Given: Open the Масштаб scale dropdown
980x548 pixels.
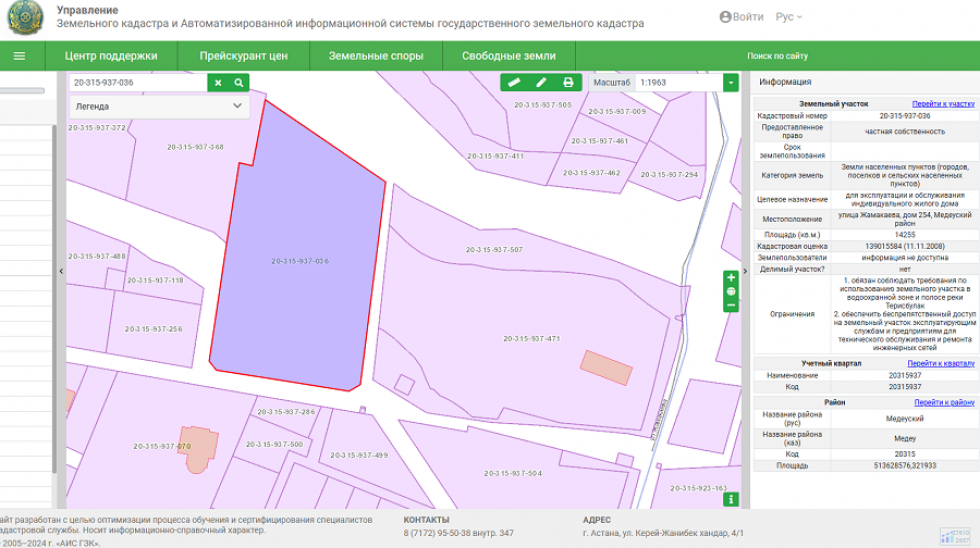Looking at the screenshot, I should click(x=731, y=83).
